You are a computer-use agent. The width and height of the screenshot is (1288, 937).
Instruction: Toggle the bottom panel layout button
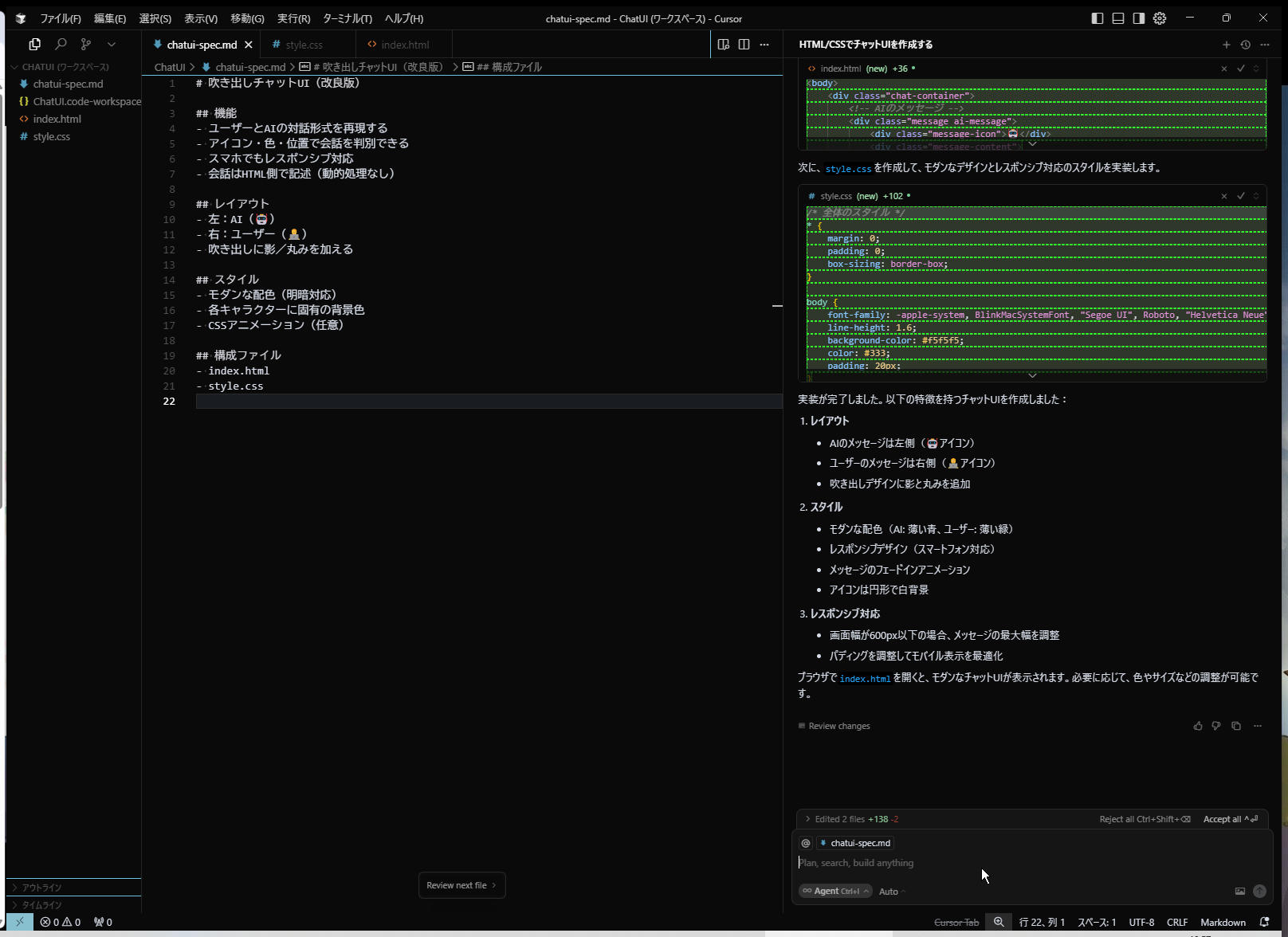[1118, 18]
